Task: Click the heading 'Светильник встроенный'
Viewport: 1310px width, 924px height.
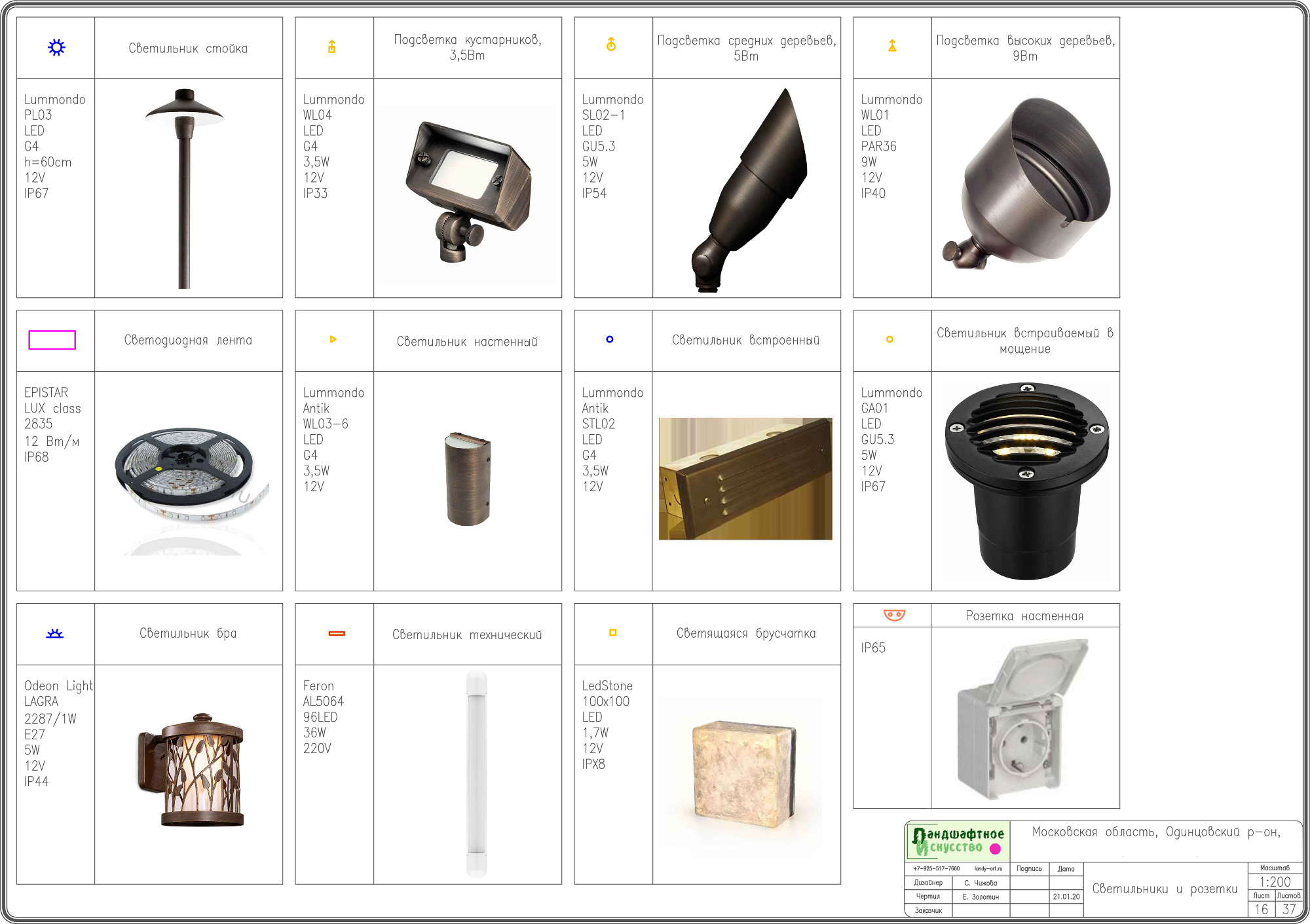Action: coord(746,340)
